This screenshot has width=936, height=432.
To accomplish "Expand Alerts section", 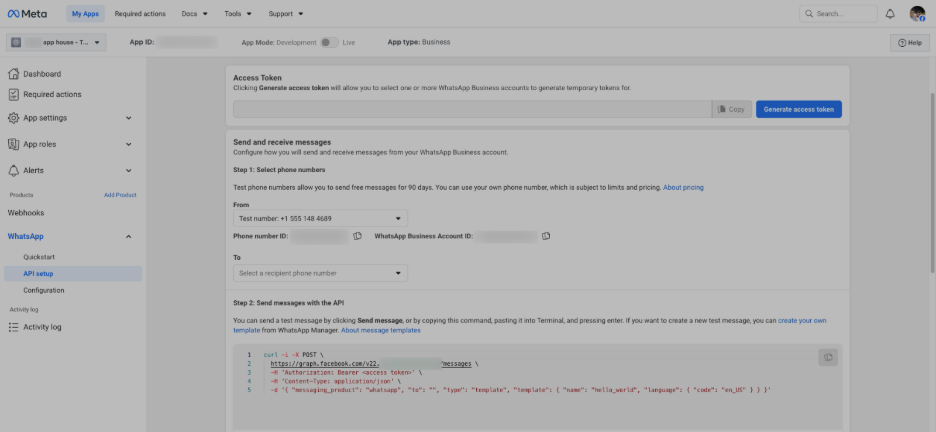I will pos(128,171).
